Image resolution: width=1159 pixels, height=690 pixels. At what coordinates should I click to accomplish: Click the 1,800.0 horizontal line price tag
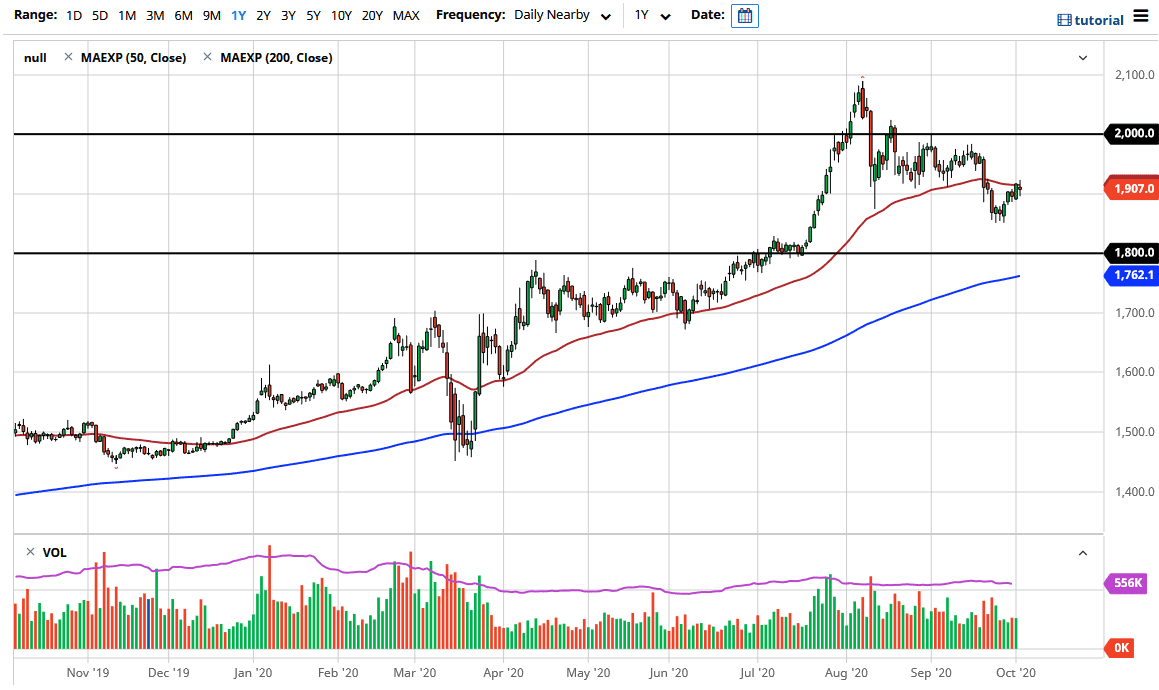tap(1131, 253)
